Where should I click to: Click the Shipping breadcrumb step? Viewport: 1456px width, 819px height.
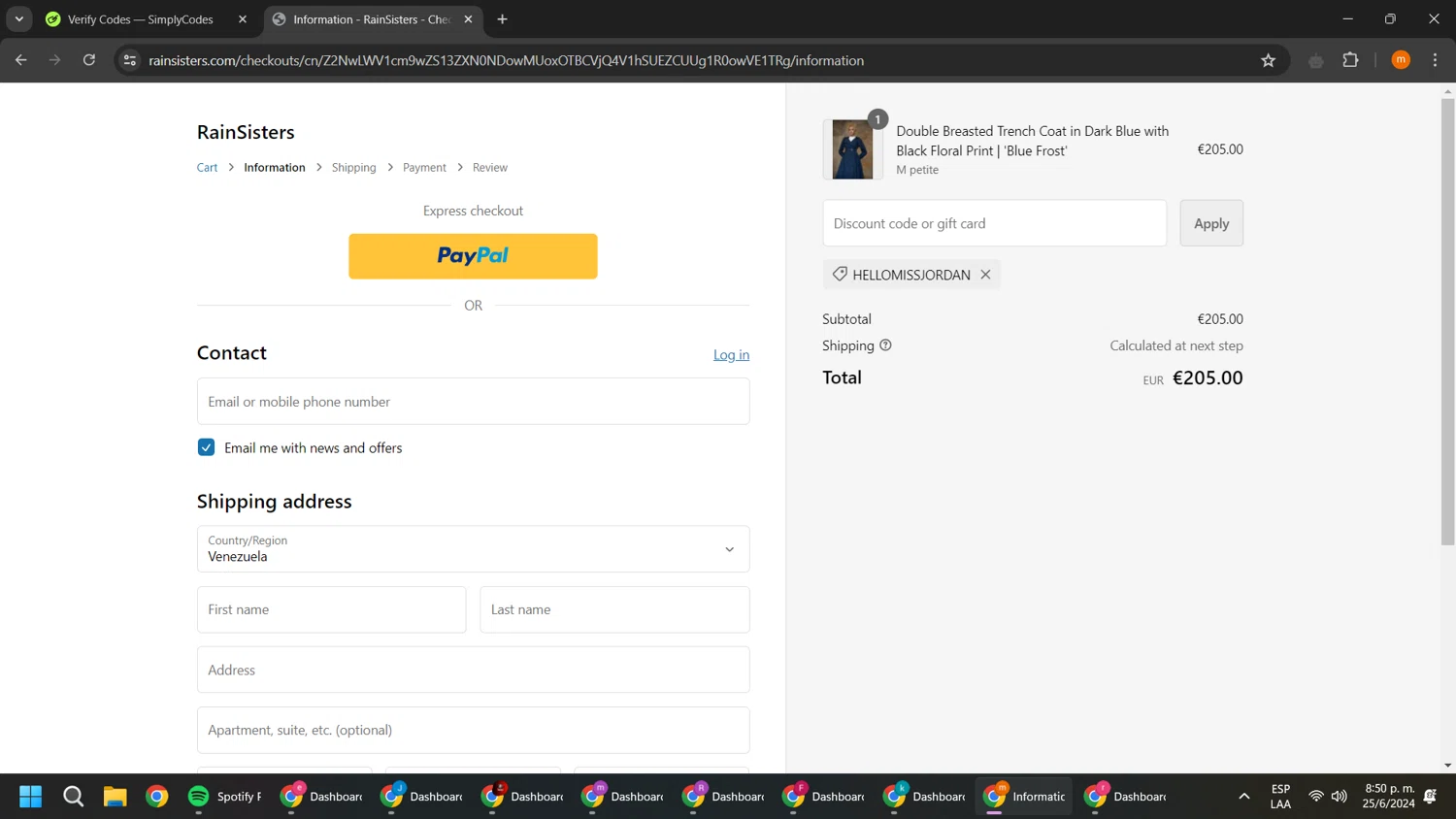[x=353, y=168]
